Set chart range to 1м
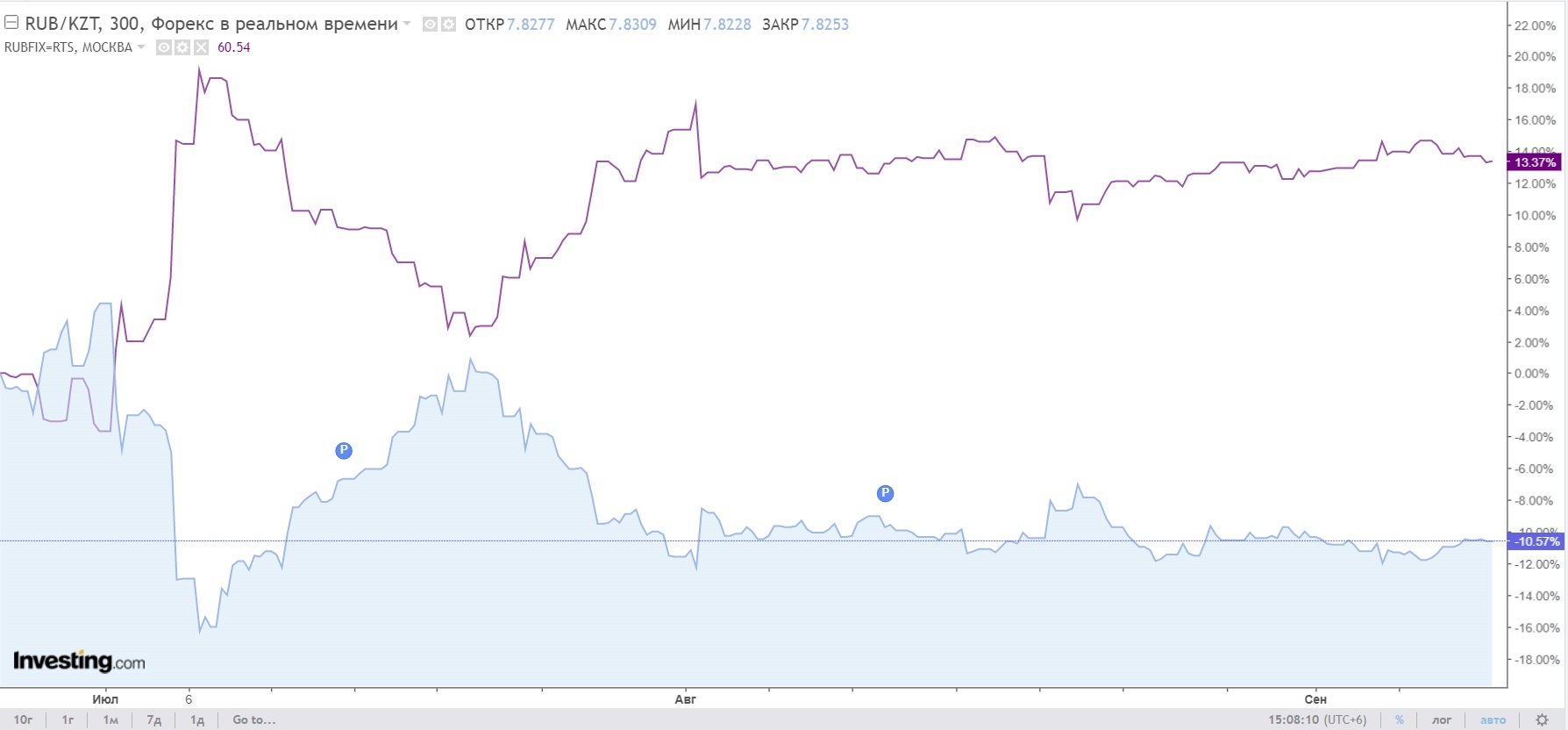Image resolution: width=1568 pixels, height=730 pixels. 110,719
